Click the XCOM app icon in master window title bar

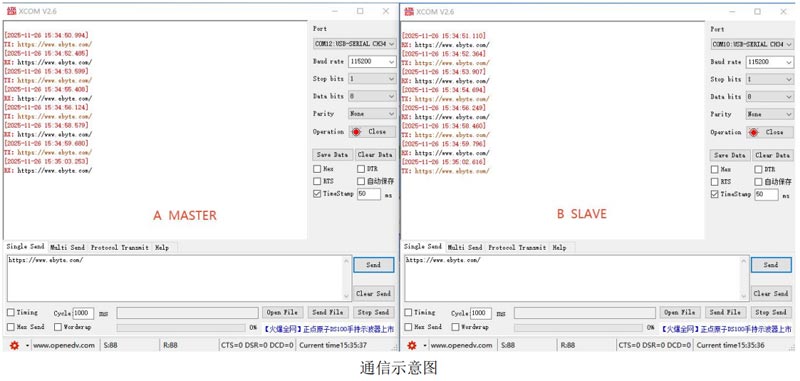pos(11,11)
